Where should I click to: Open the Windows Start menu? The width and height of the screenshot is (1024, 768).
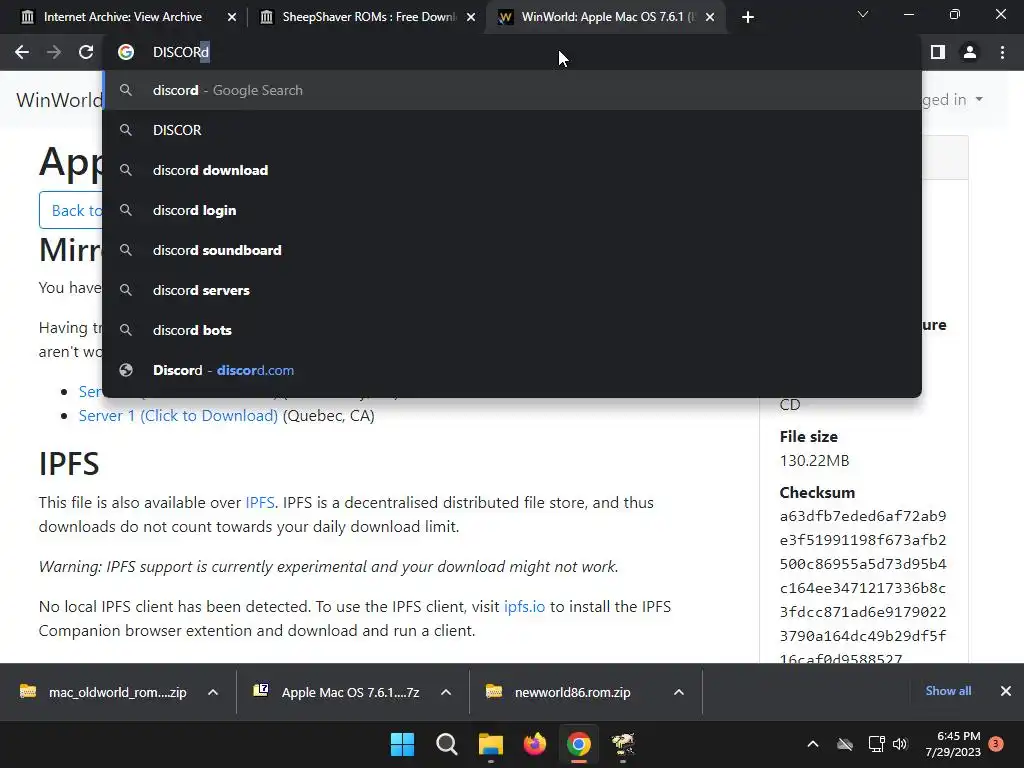coord(402,744)
